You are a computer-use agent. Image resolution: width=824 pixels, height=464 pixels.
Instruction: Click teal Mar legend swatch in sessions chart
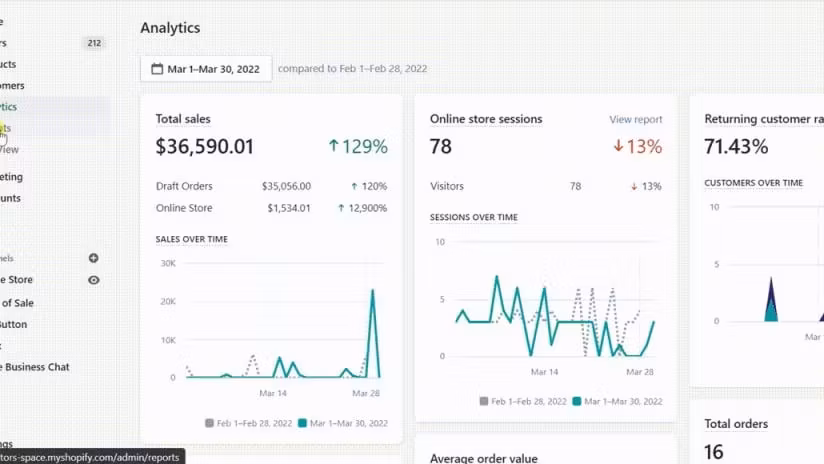[x=577, y=401]
